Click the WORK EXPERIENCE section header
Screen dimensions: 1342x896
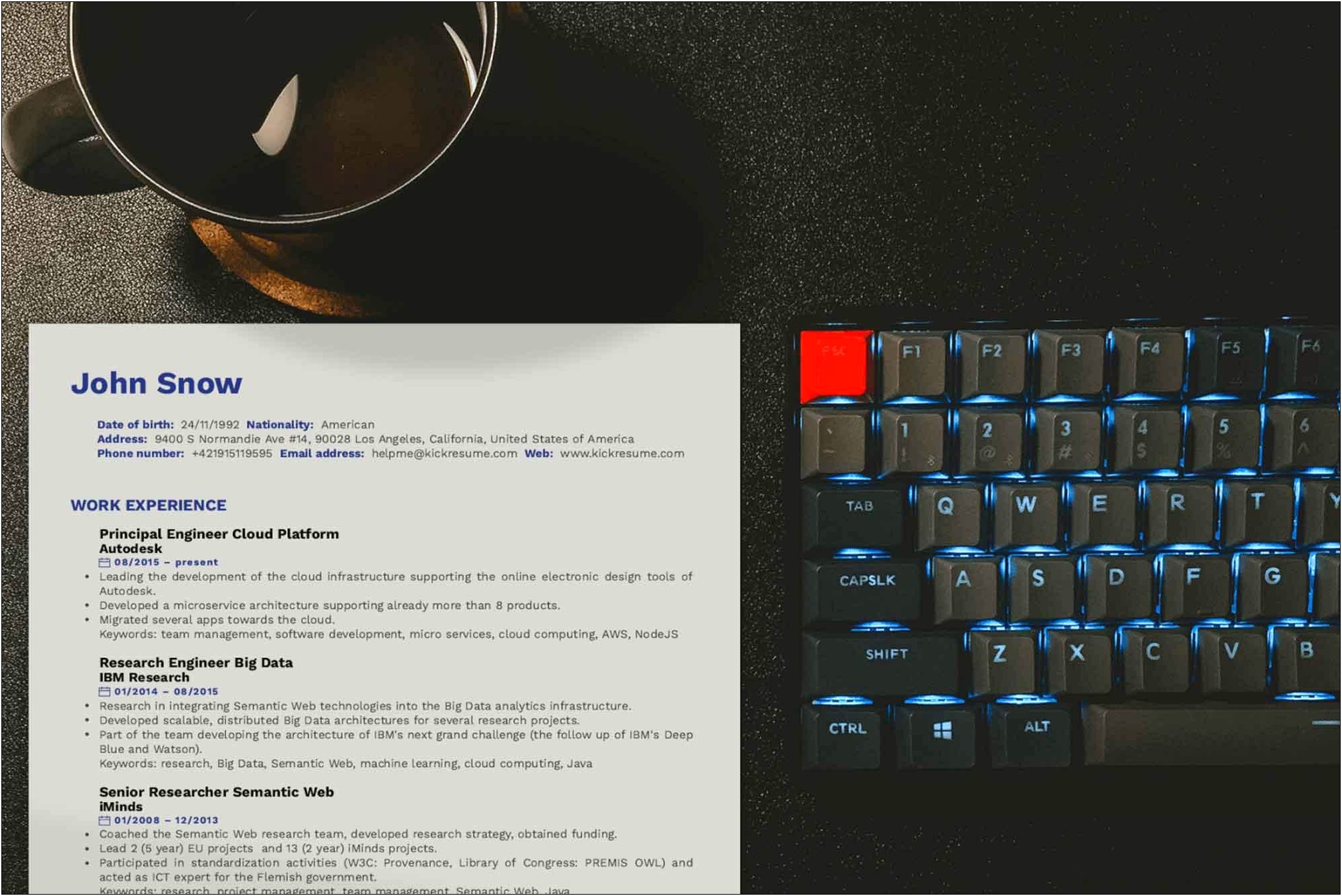pyautogui.click(x=149, y=503)
